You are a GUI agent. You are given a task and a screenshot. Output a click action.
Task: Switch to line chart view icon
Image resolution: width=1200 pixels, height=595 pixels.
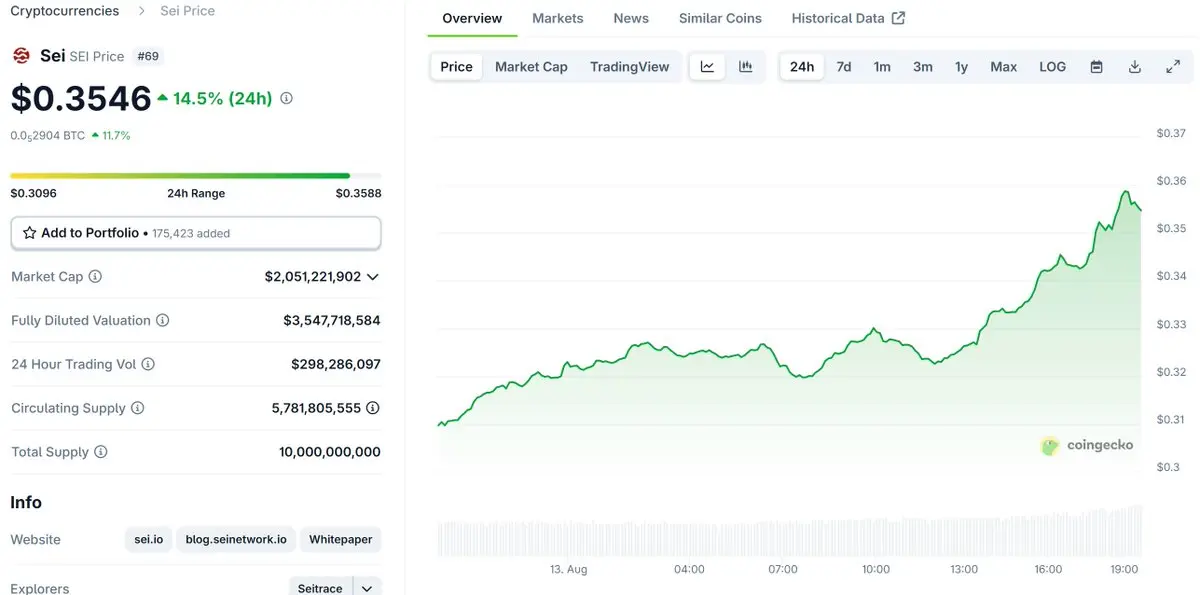point(707,67)
